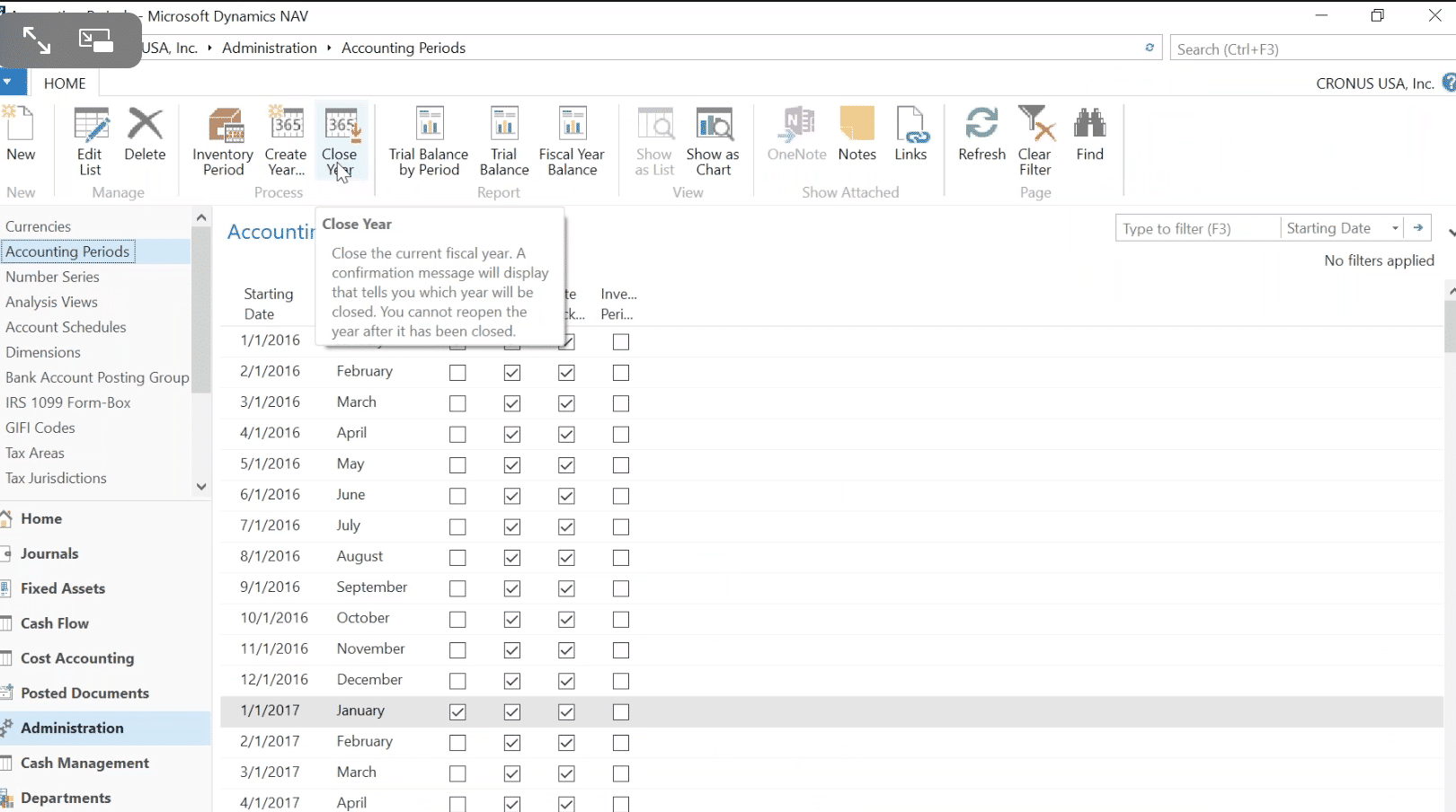Toggle New Fiscal Year checkbox for 1/1/2017

point(457,712)
